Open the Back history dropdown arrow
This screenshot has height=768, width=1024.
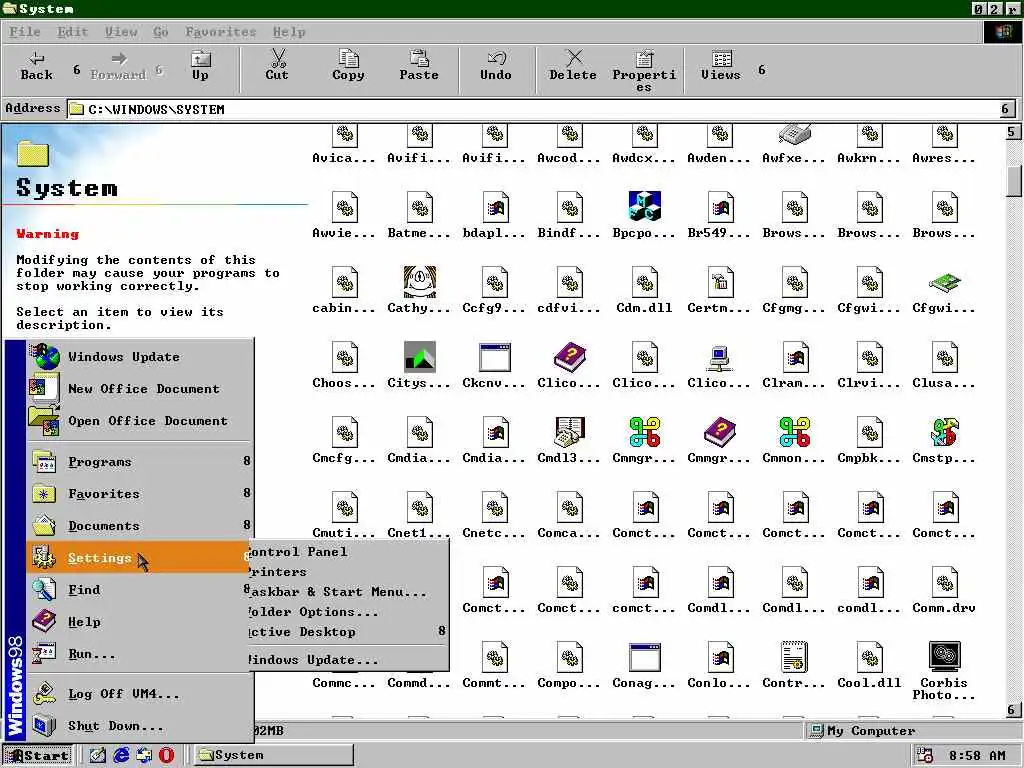[x=76, y=69]
